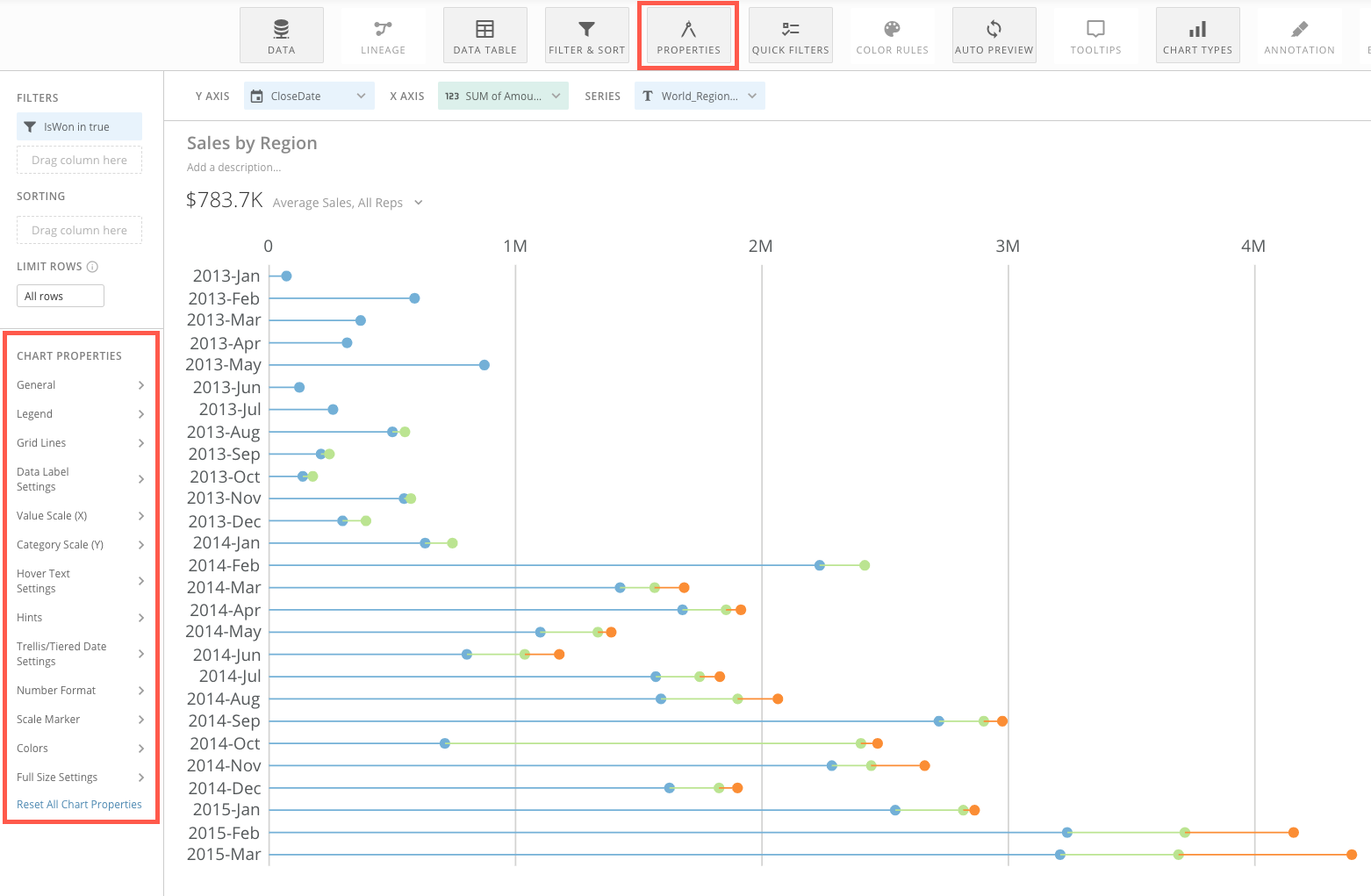This screenshot has height=896, width=1371.
Task: Expand the Legend chart properties
Action: click(80, 414)
